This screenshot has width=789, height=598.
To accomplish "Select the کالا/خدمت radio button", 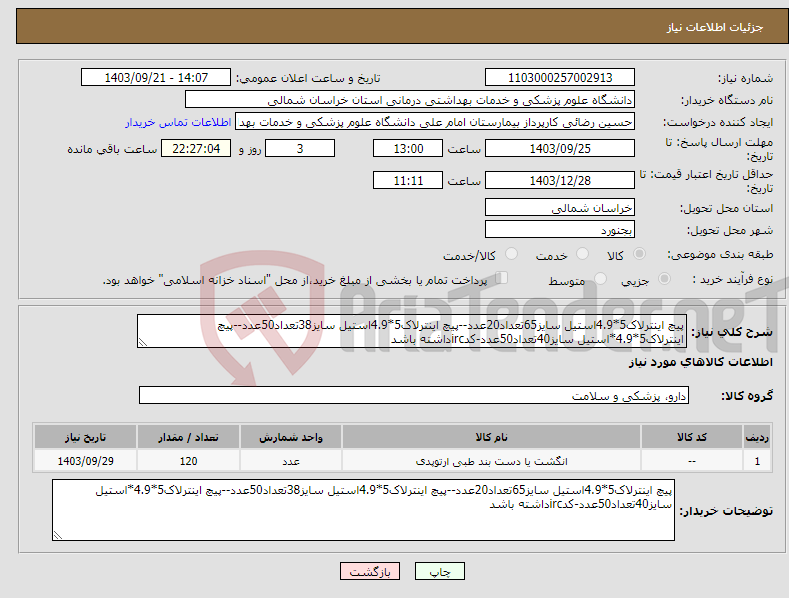I will [x=511, y=254].
